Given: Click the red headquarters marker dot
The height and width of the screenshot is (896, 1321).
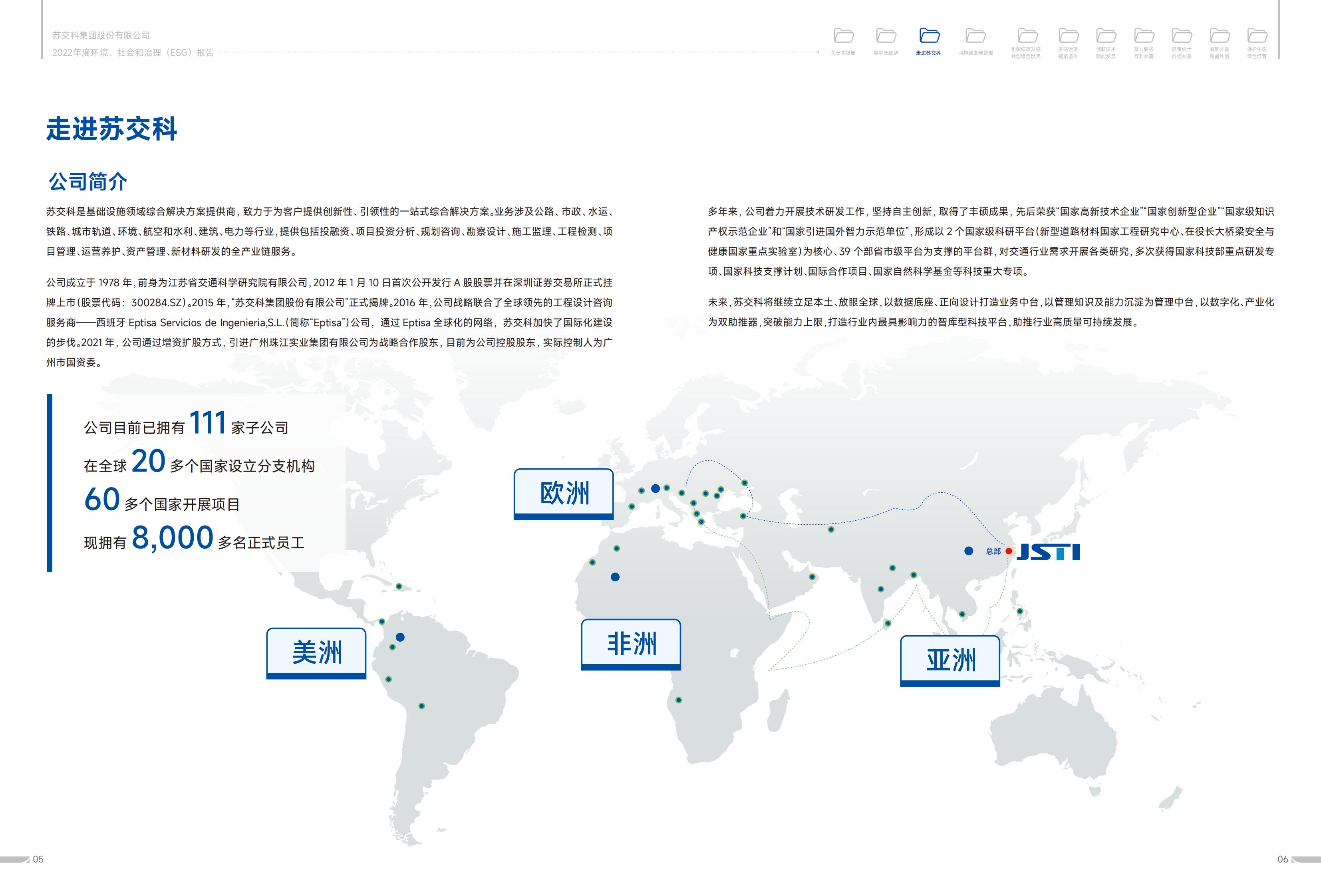Looking at the screenshot, I should (1008, 551).
